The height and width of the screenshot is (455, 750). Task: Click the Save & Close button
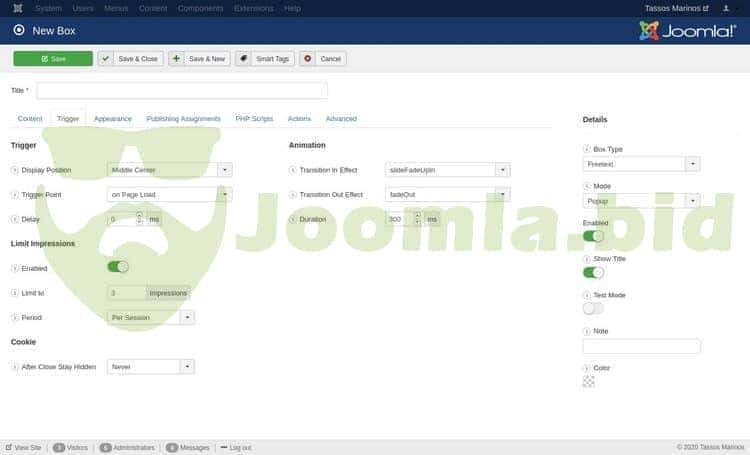coord(131,59)
